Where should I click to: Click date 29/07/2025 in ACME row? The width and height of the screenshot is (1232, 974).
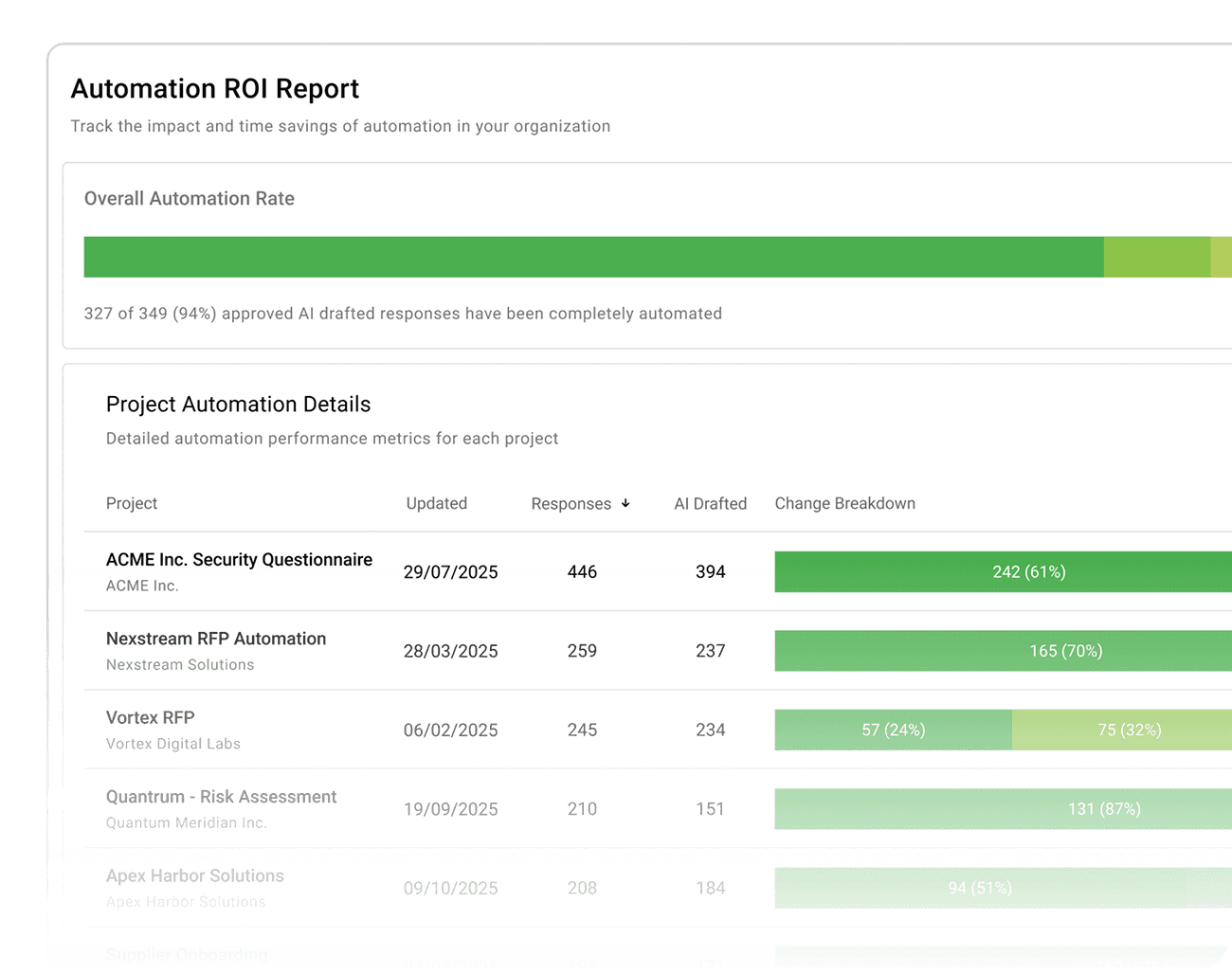[x=451, y=572]
